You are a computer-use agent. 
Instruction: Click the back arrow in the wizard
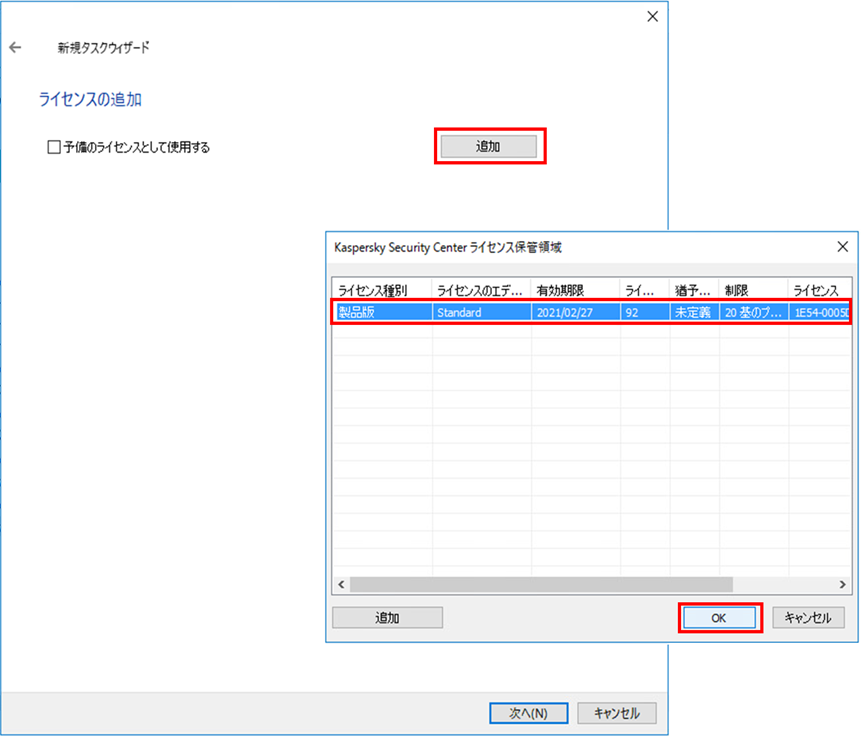click(x=16, y=45)
